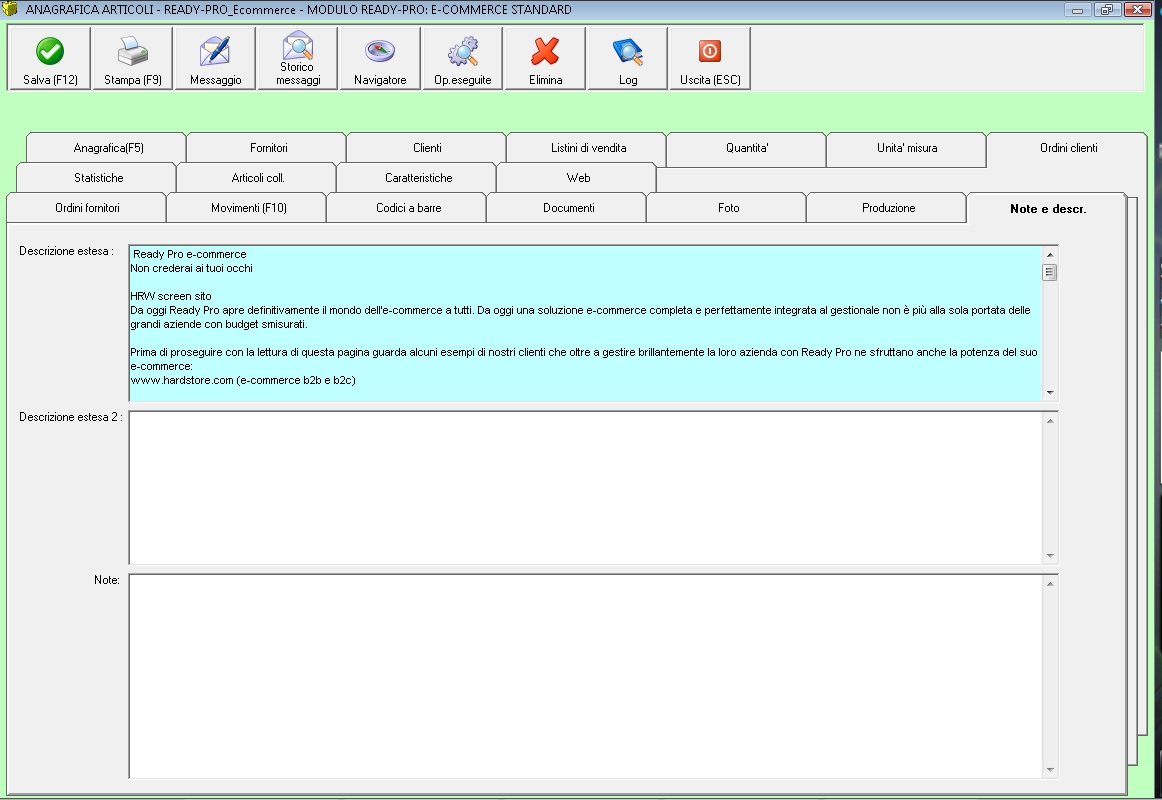This screenshot has width=1162, height=800.
Task: Click the text www.hardstore.com in the description
Action: [x=182, y=380]
